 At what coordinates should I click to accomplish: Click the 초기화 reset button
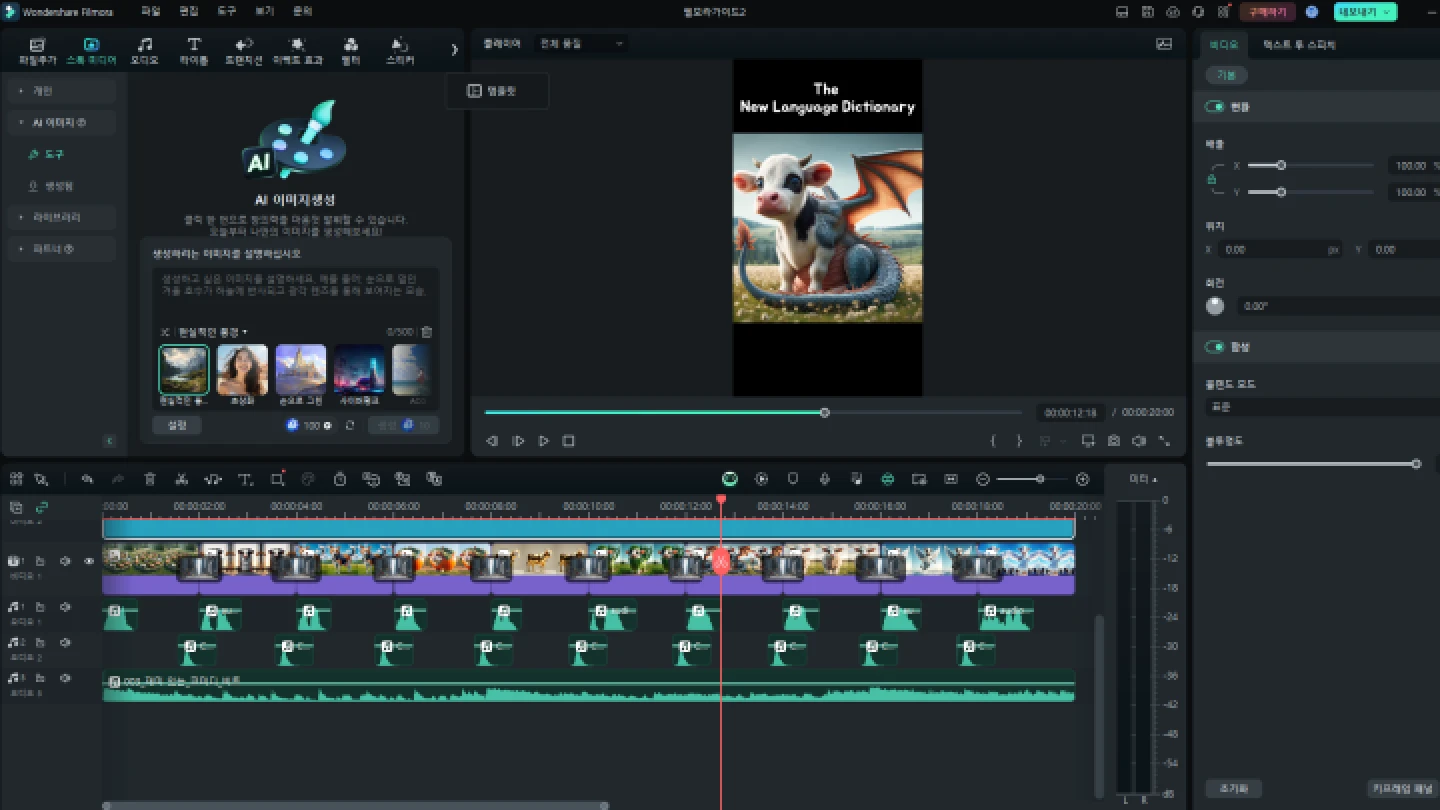[1234, 788]
